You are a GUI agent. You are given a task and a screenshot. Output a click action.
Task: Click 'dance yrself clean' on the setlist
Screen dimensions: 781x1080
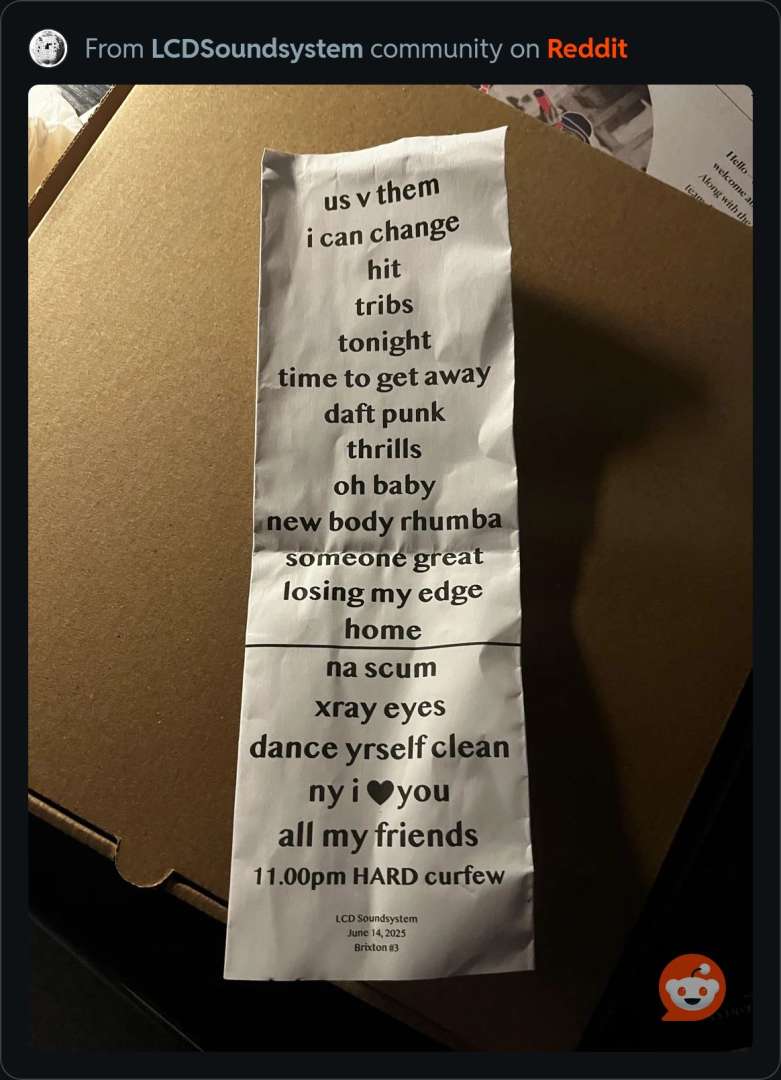pyautogui.click(x=379, y=749)
